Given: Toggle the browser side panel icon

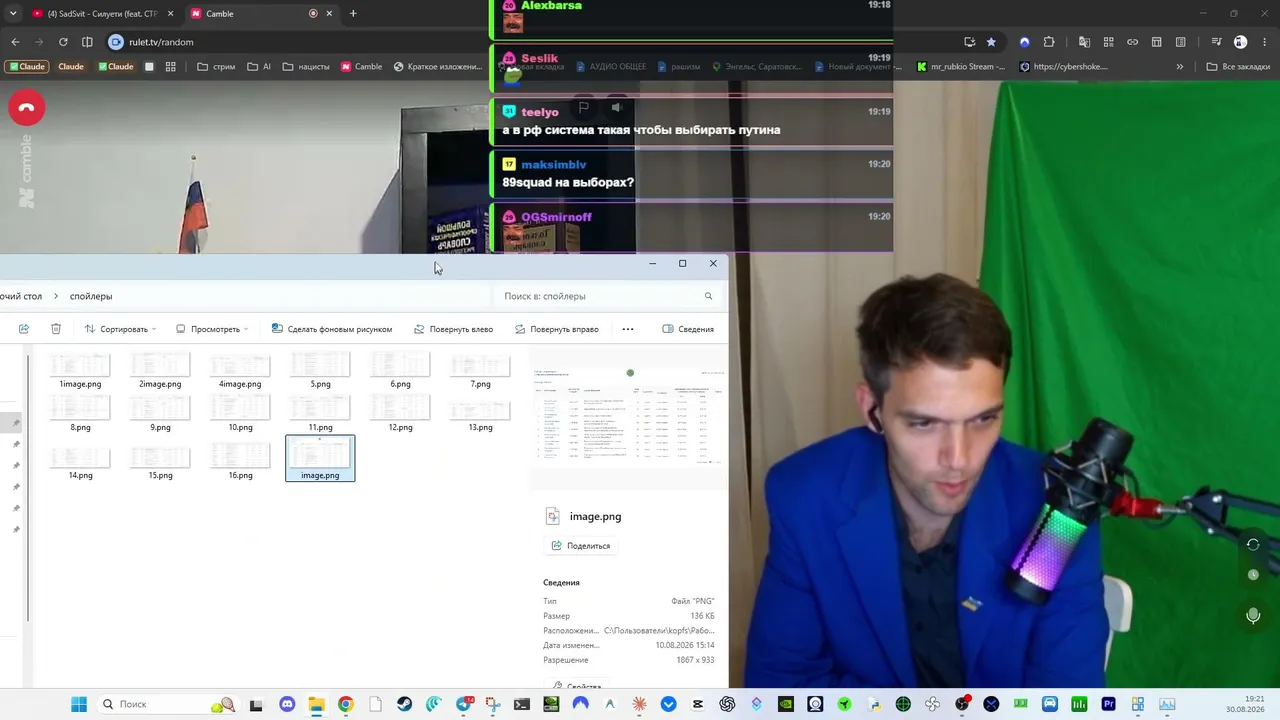Looking at the screenshot, I should [87, 42].
